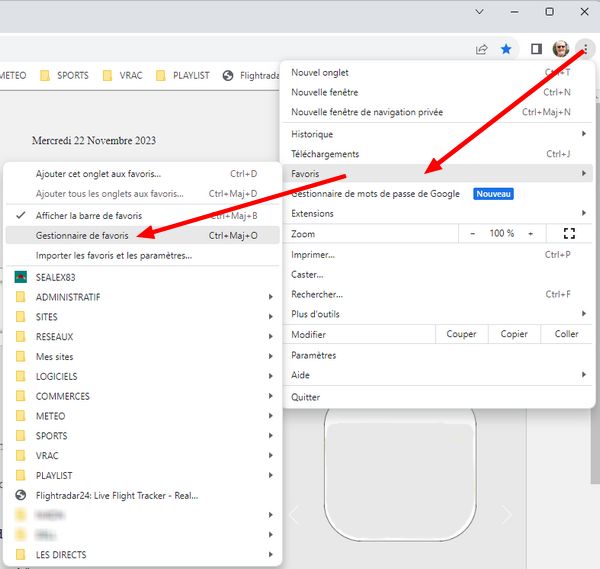600x569 pixels.
Task: Select Importer les favoris et les paramètres
Action: pyautogui.click(x=142, y=255)
